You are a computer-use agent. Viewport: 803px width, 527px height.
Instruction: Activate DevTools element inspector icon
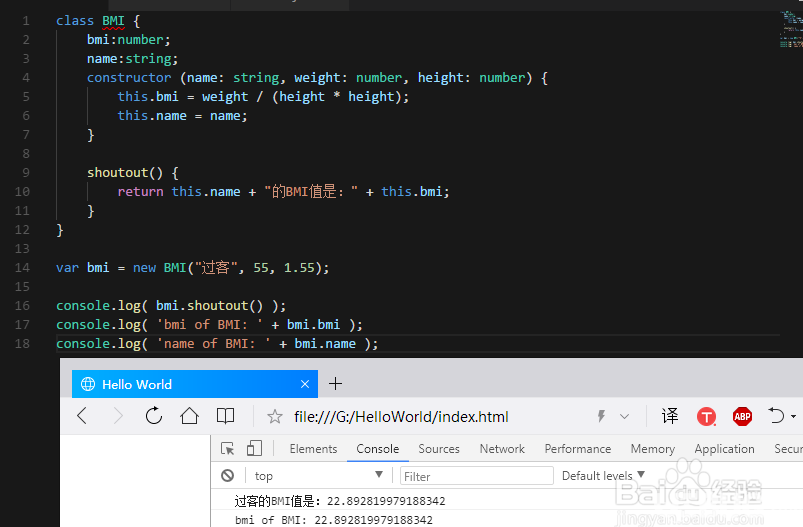[x=227, y=449]
